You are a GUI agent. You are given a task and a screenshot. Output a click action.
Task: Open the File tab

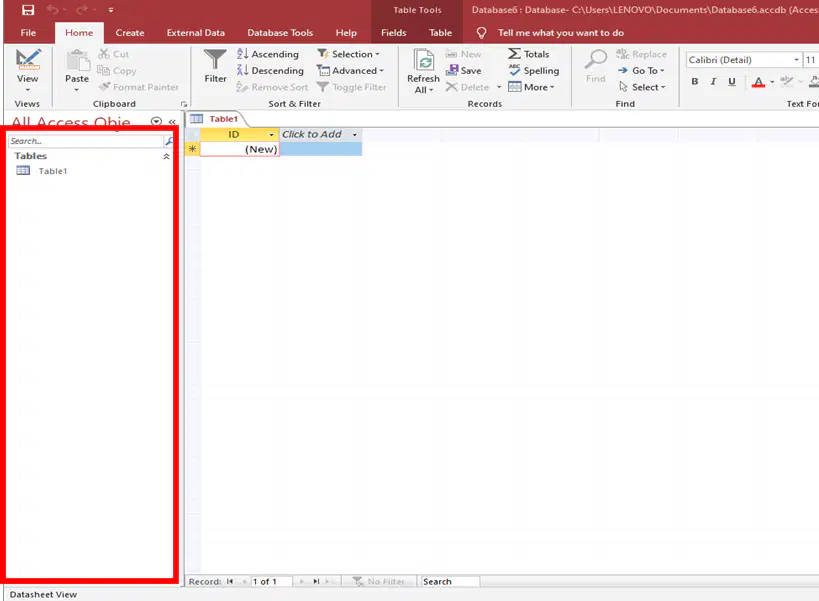[x=28, y=32]
